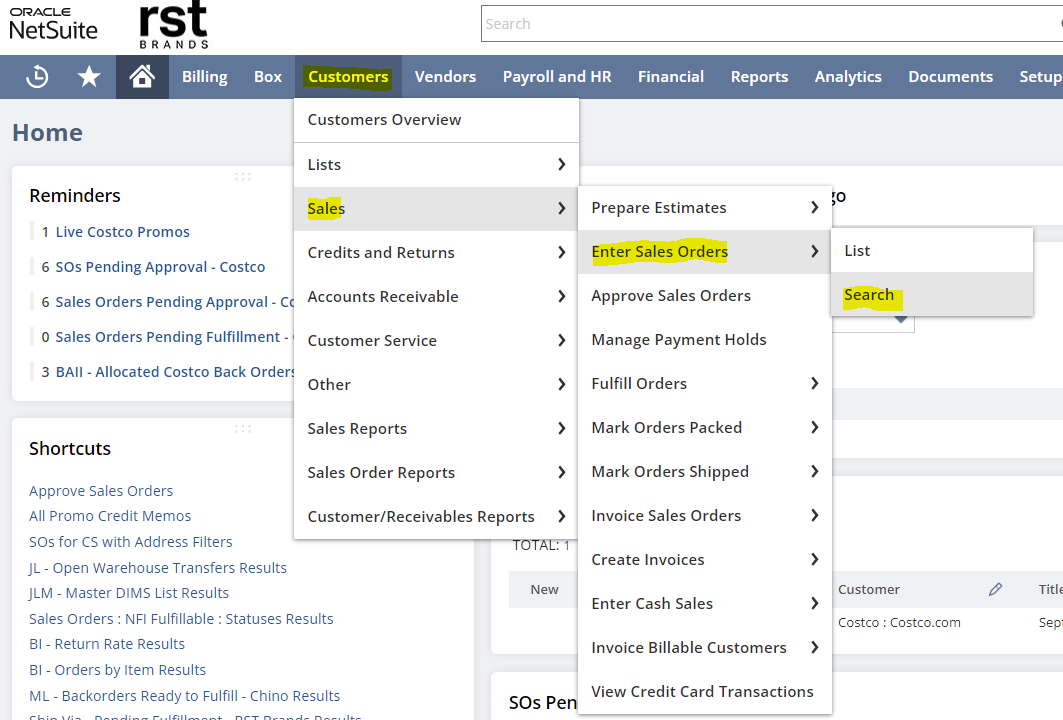Open the Billing menu
This screenshot has height=720, width=1063.
205,77
